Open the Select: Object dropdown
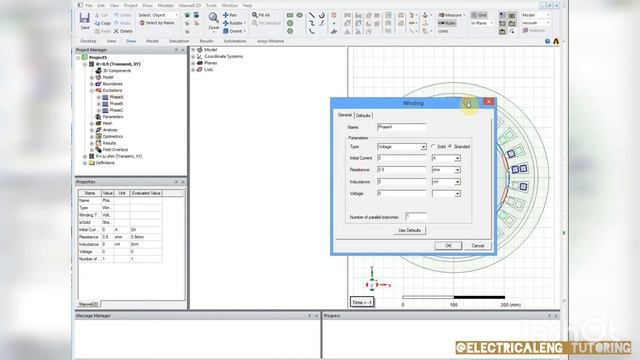Screen dimensions: 640x360 coord(158,15)
